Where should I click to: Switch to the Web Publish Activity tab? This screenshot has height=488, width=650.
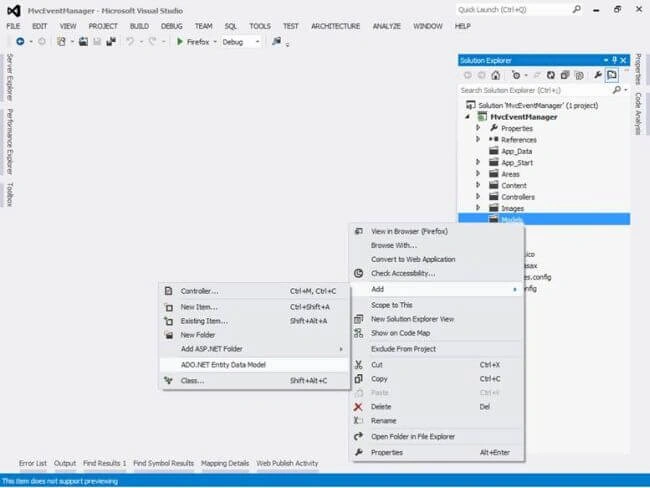(287, 464)
